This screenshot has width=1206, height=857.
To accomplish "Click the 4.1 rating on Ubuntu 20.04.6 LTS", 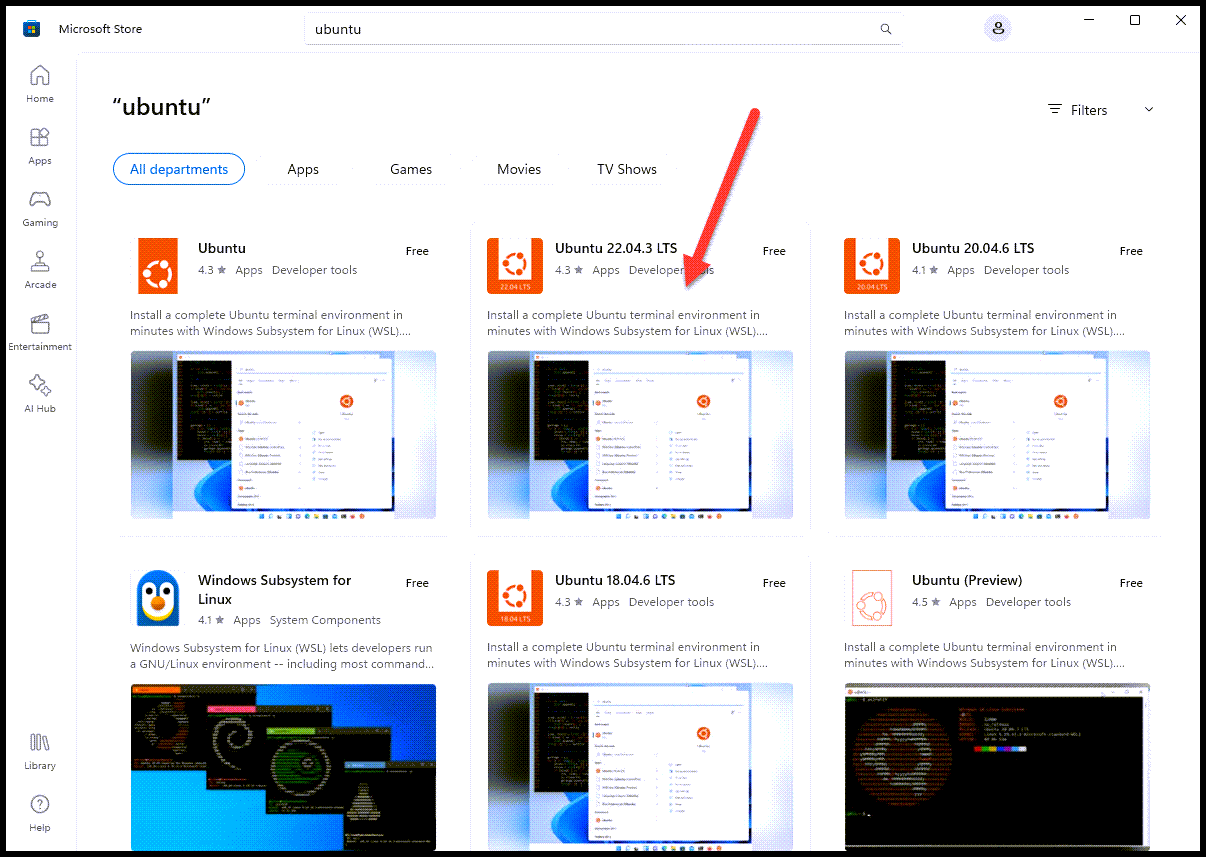I will click(x=927, y=270).
